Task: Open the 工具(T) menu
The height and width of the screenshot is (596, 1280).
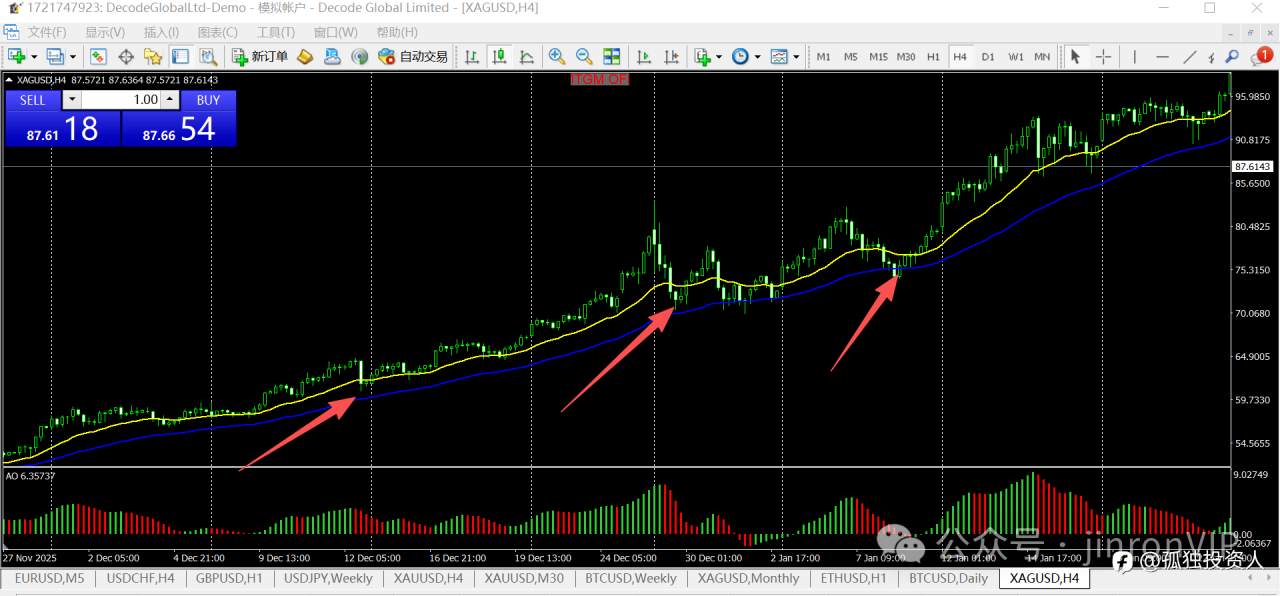Action: (276, 32)
